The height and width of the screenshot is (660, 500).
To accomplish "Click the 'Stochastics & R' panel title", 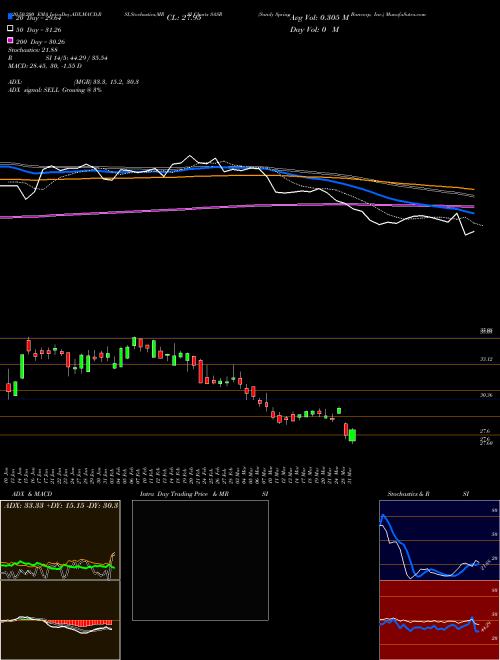I will (409, 494).
